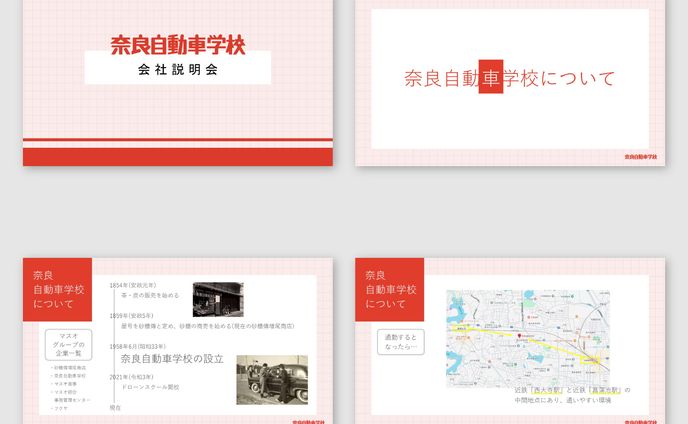This screenshot has height=424, width=688.
Task: Click the thick red stripe on the cover slide
Action: point(177,155)
